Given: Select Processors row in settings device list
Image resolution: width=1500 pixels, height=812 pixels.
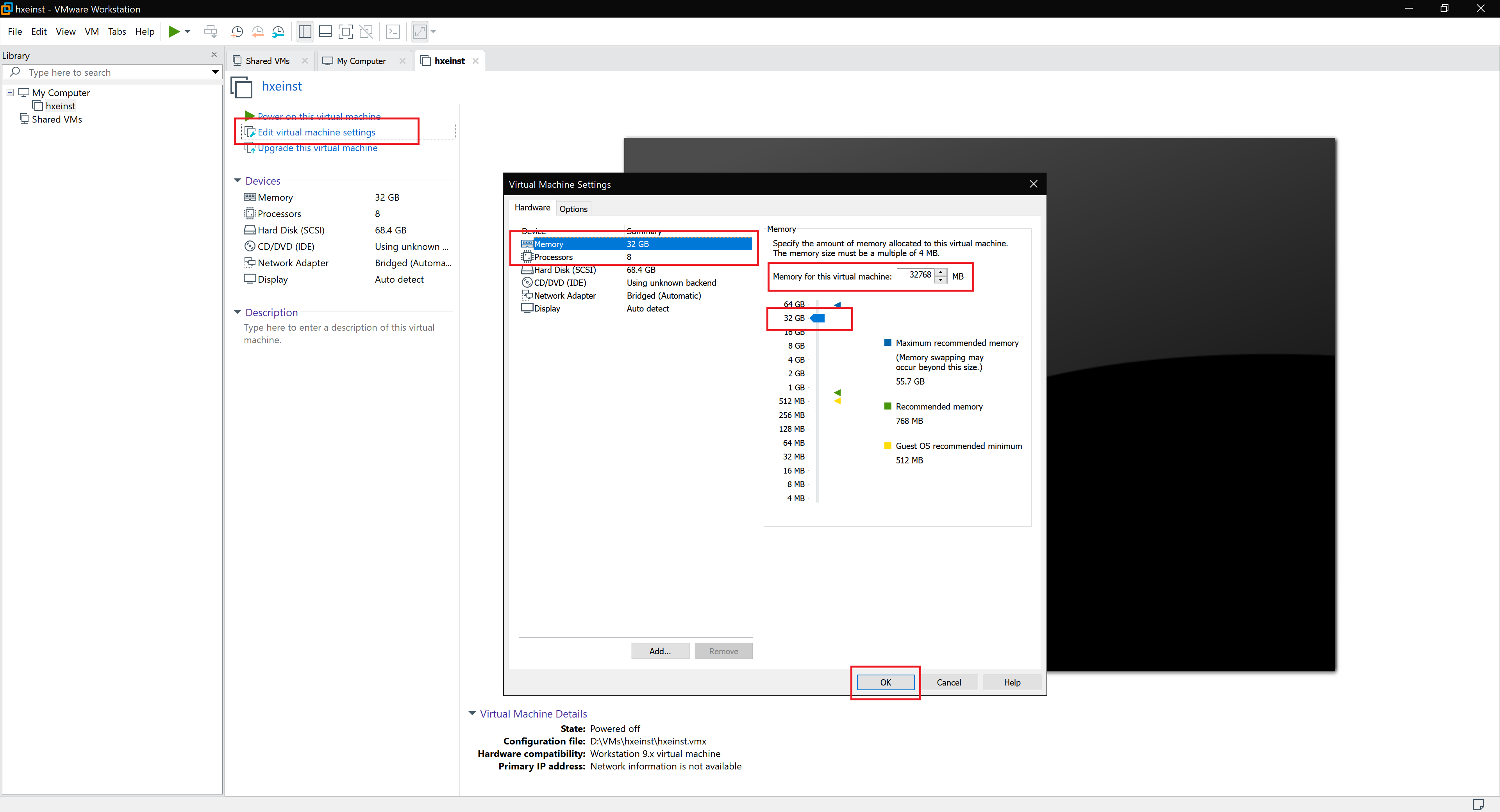Looking at the screenshot, I should click(636, 257).
